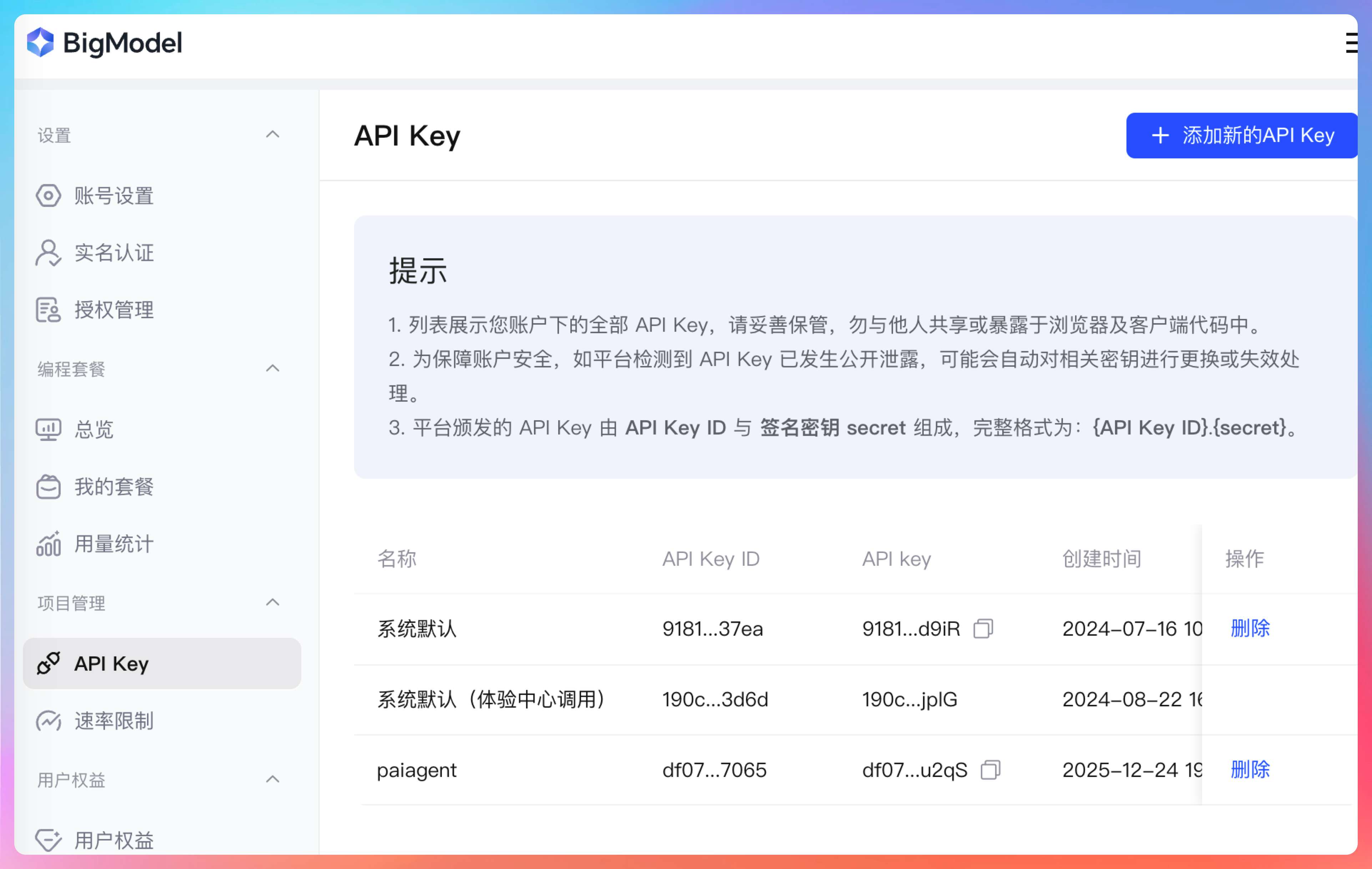Copy the df07...u2qS API key
The height and width of the screenshot is (869, 1372).
point(990,770)
